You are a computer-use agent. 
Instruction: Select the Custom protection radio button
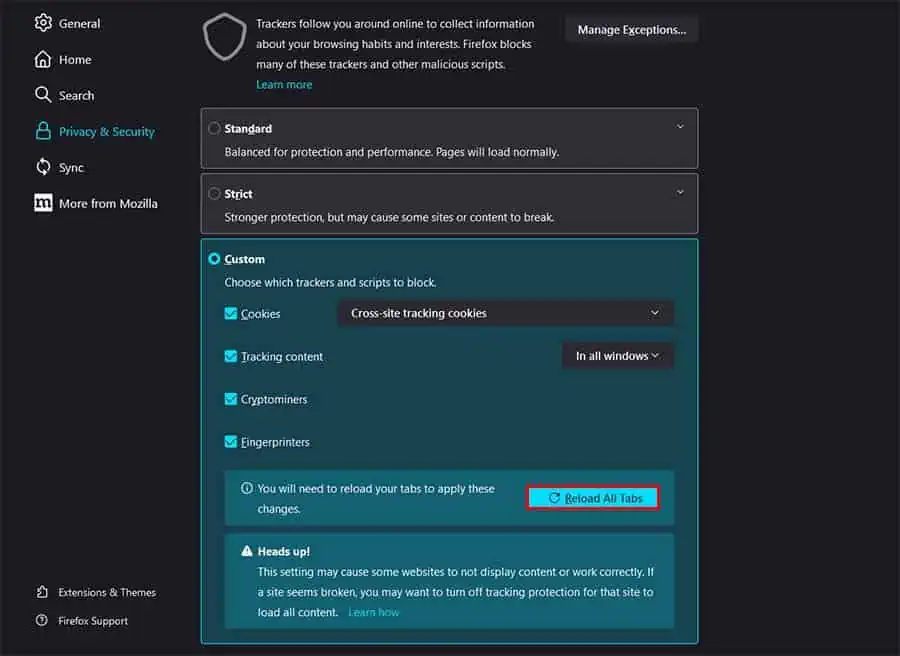[214, 259]
